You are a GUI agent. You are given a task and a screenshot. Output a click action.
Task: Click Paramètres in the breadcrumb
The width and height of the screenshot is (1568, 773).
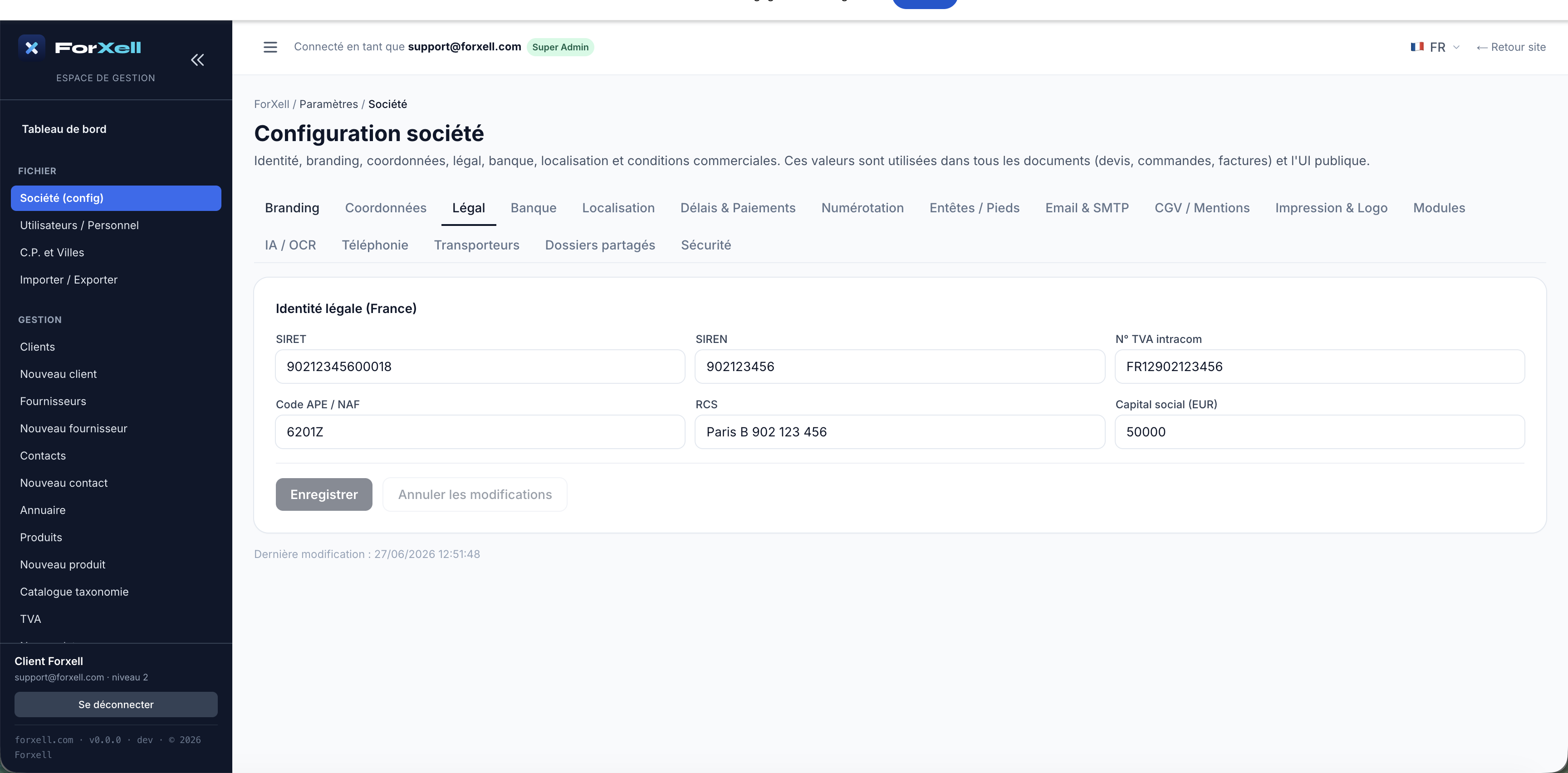[x=328, y=104]
